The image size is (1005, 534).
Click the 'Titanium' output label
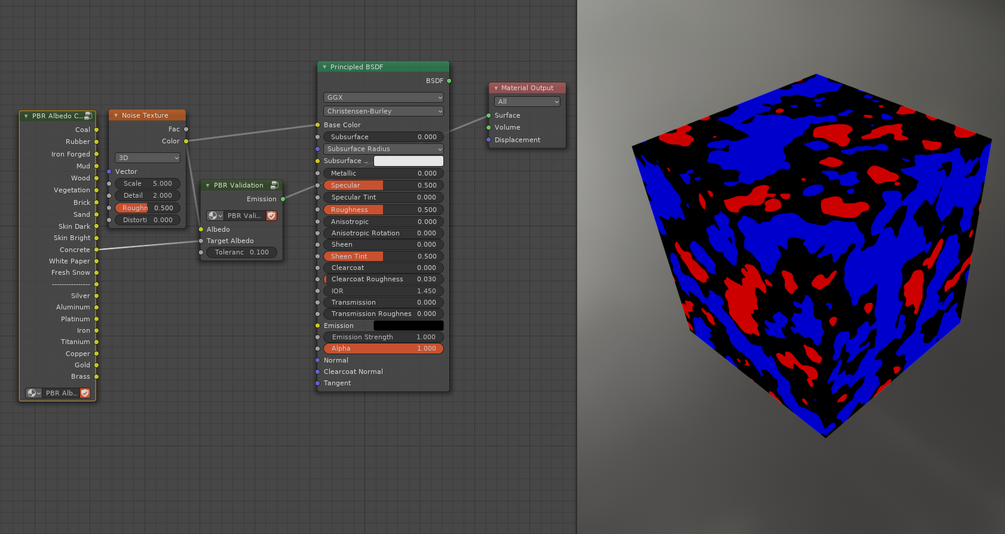(75, 342)
